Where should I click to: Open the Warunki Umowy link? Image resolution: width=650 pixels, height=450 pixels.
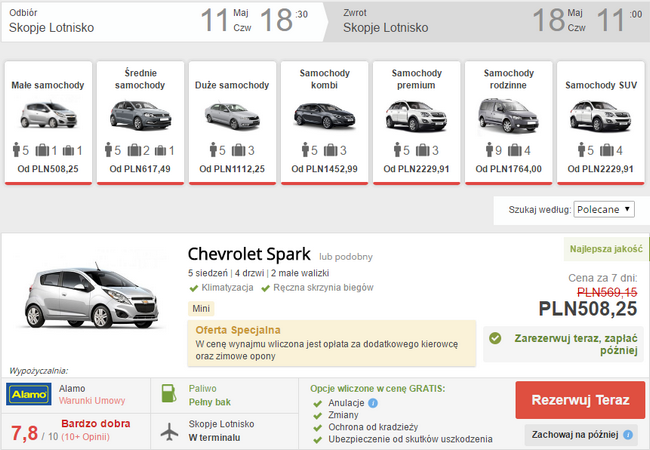tap(92, 401)
